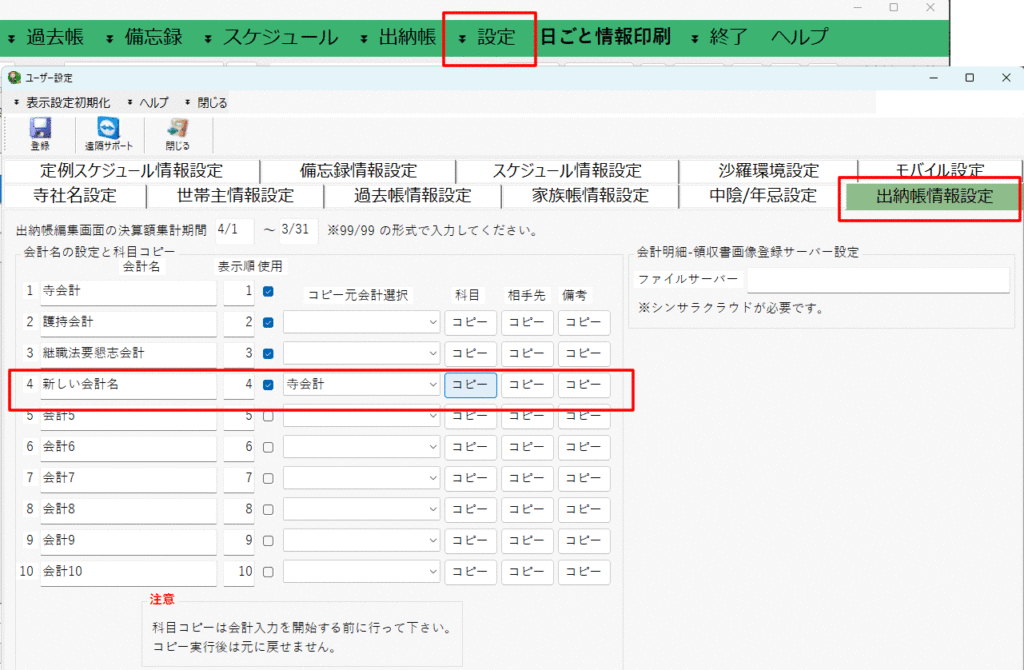This screenshot has width=1024, height=670.
Task: Click the ファイルサーバー input field
Action: coord(878,280)
